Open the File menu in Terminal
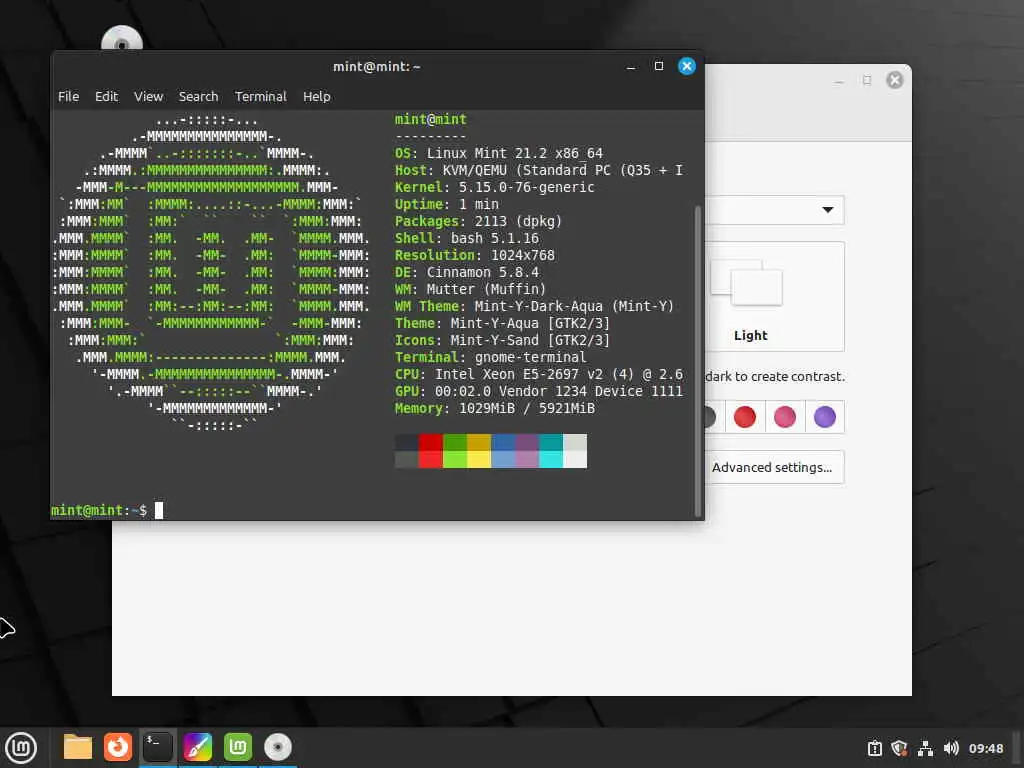This screenshot has width=1024, height=768. pyautogui.click(x=69, y=97)
